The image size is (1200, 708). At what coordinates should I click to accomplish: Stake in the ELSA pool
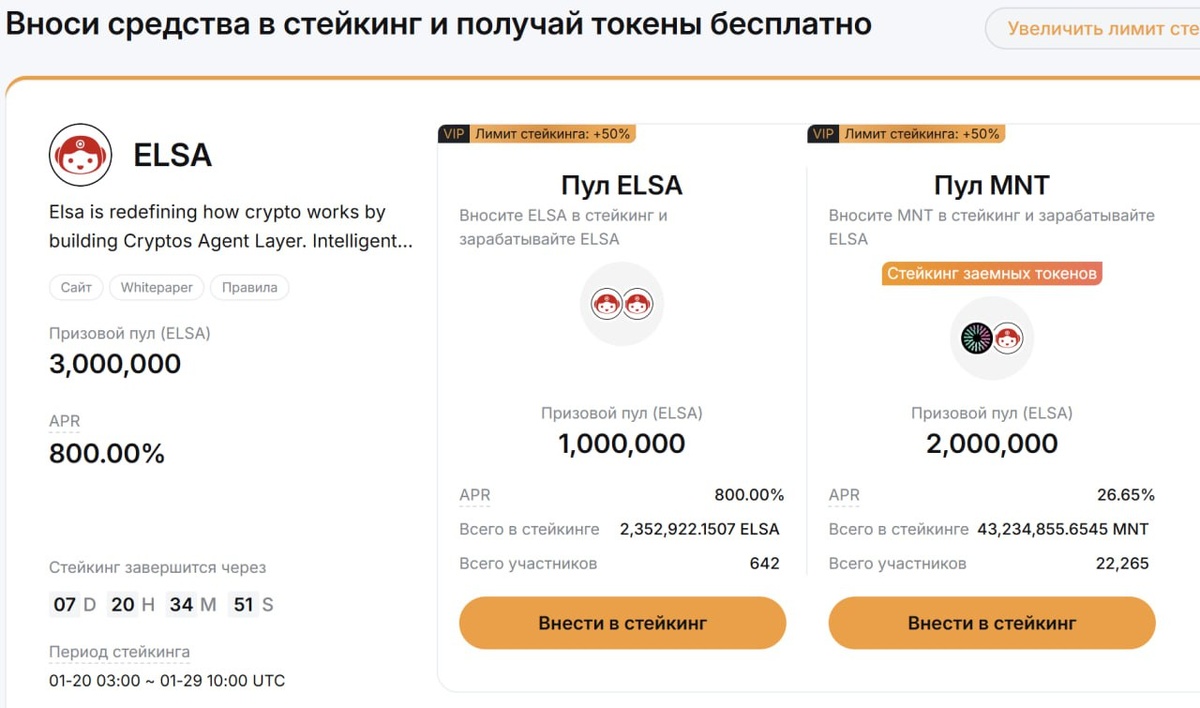(x=622, y=623)
